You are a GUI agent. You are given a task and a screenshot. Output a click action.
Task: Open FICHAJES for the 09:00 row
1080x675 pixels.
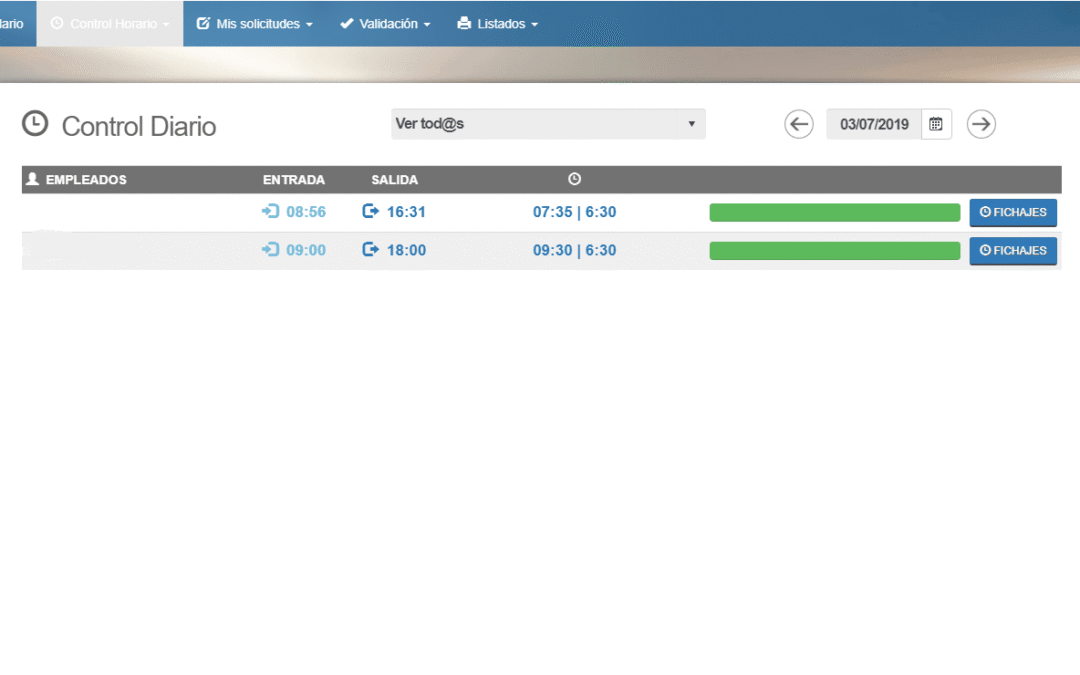point(1013,251)
